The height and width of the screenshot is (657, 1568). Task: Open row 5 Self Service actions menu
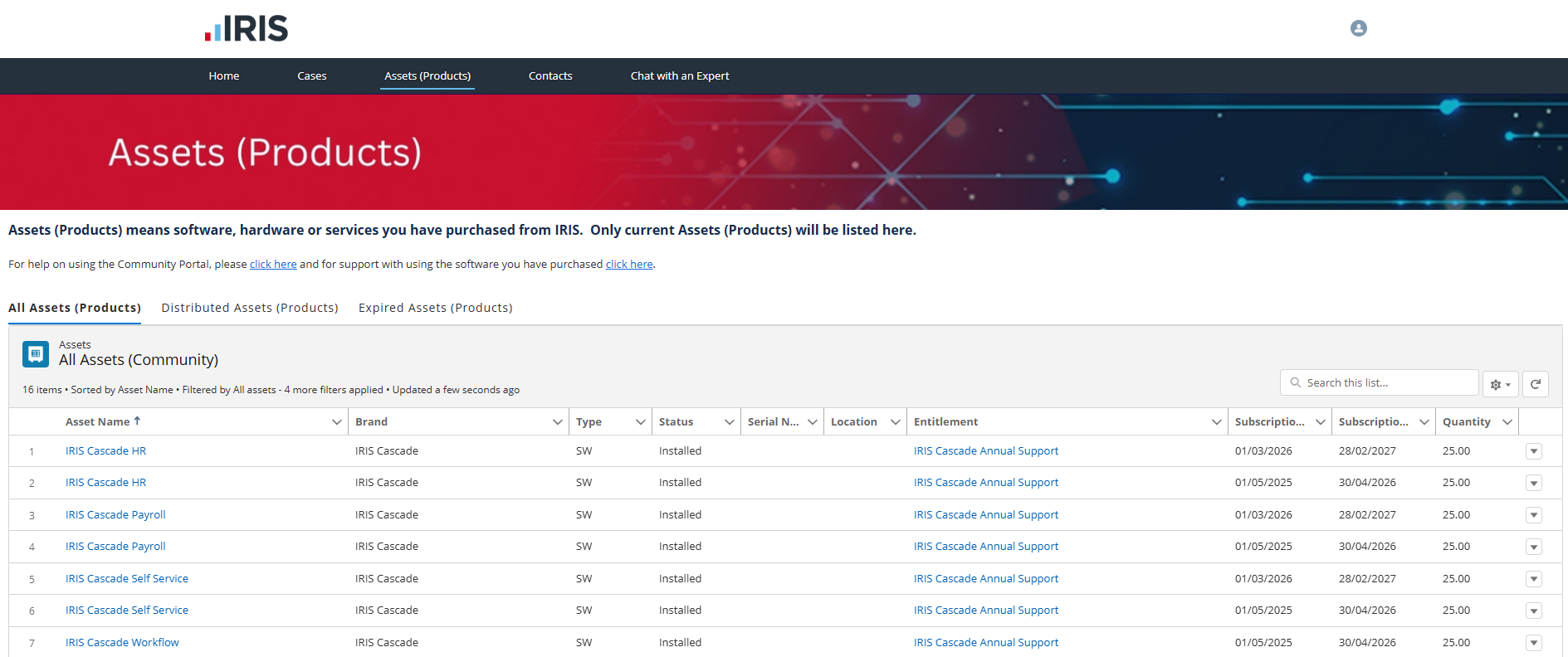[1534, 579]
